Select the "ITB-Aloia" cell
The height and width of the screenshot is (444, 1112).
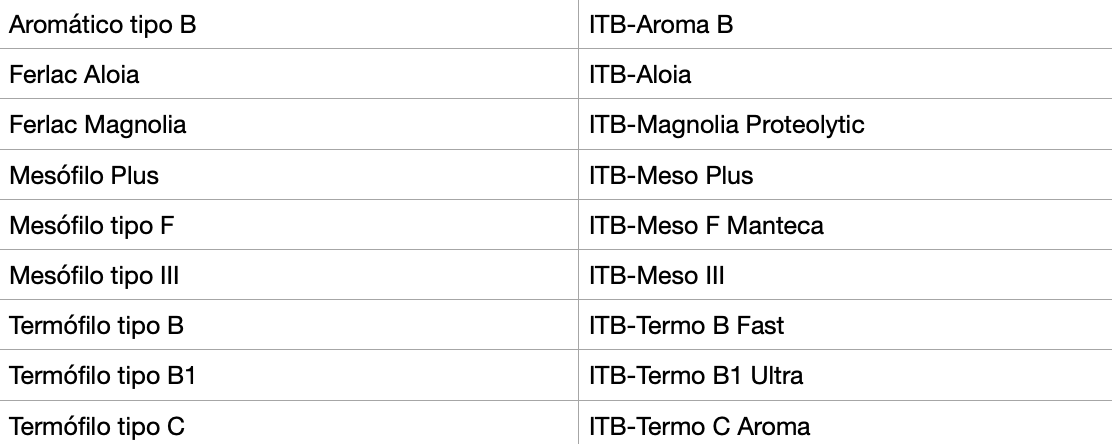(x=640, y=75)
